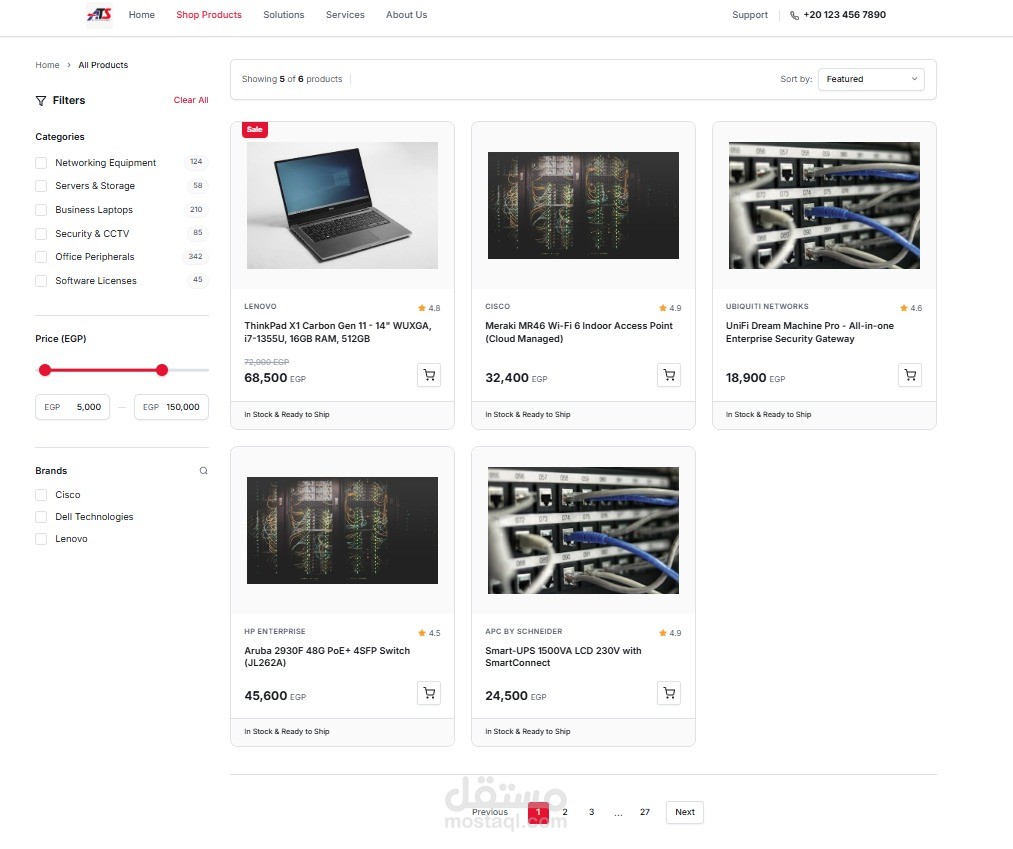Open the Services menu item
This screenshot has height=849, width=1013.
(345, 15)
